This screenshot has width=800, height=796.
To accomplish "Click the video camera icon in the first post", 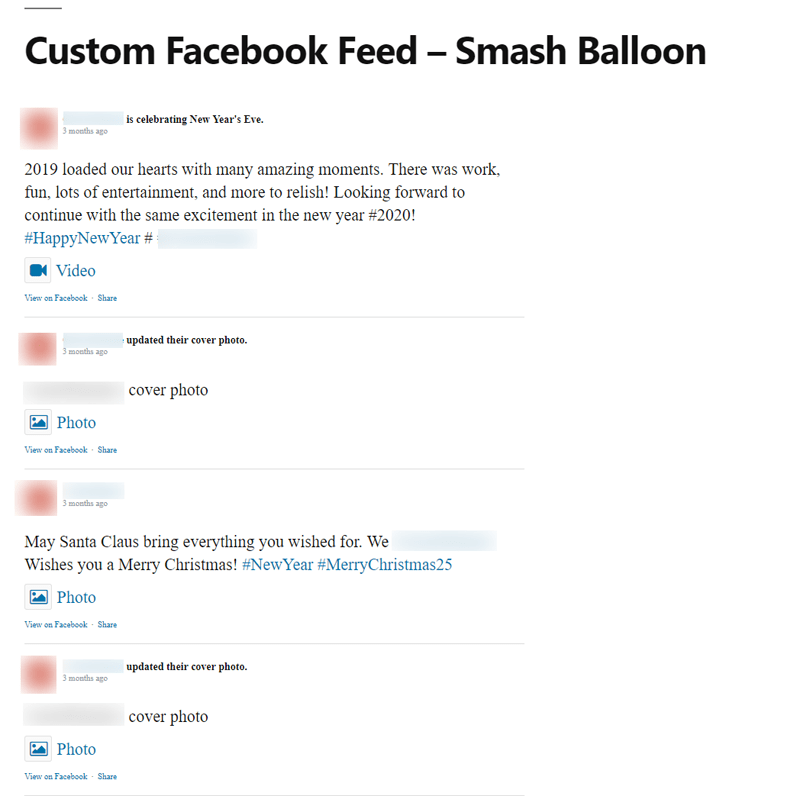I will pyautogui.click(x=36, y=270).
